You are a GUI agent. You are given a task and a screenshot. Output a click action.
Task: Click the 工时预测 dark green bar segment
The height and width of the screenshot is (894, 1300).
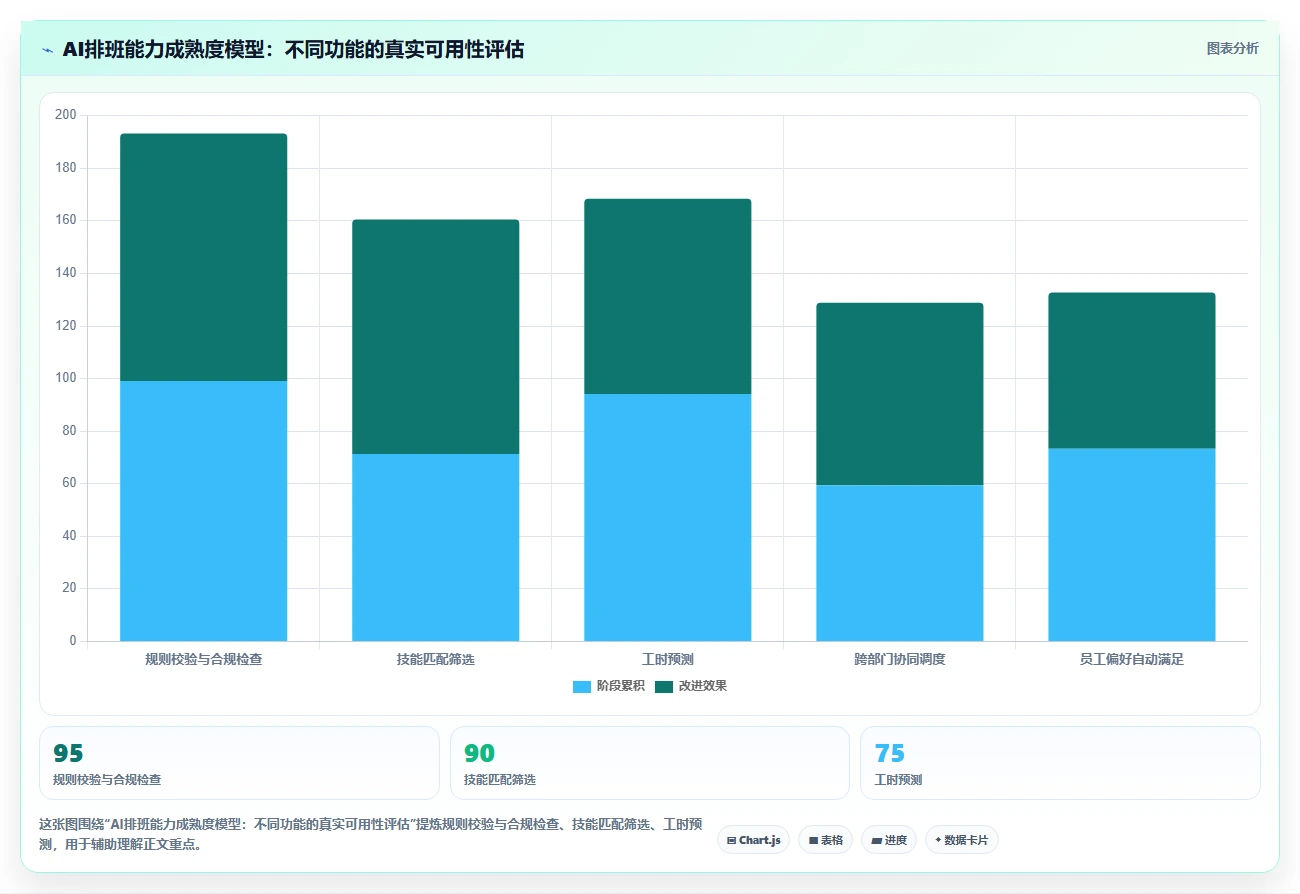tap(667, 296)
